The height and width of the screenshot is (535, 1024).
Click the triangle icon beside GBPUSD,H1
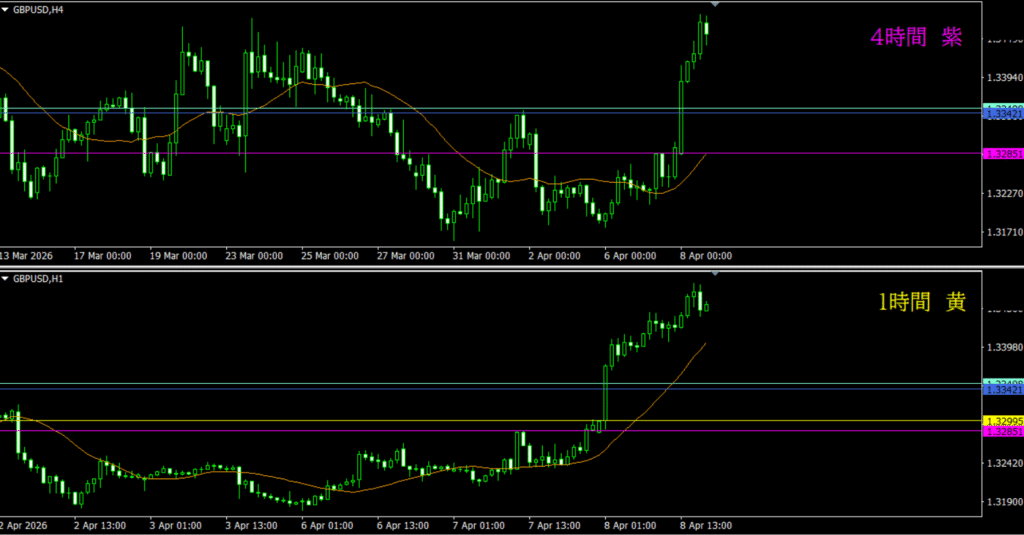[x=5, y=277]
